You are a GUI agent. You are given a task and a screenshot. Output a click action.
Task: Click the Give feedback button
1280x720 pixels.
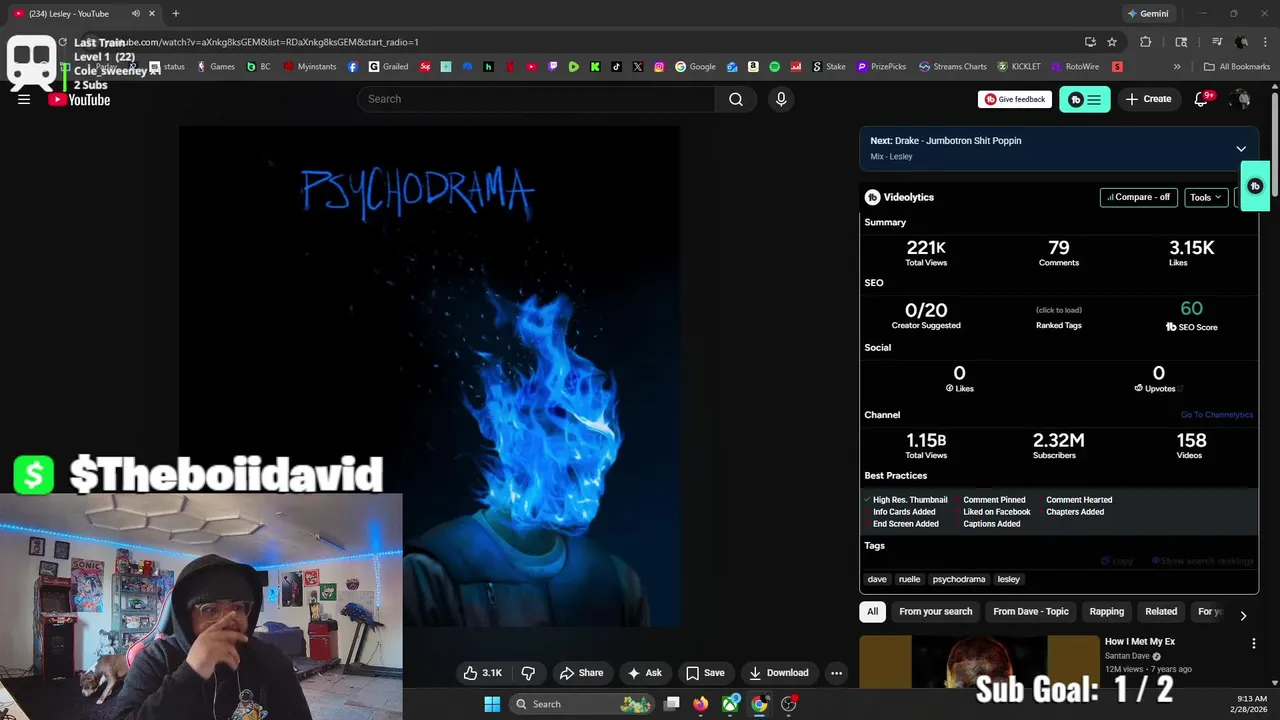point(1015,99)
